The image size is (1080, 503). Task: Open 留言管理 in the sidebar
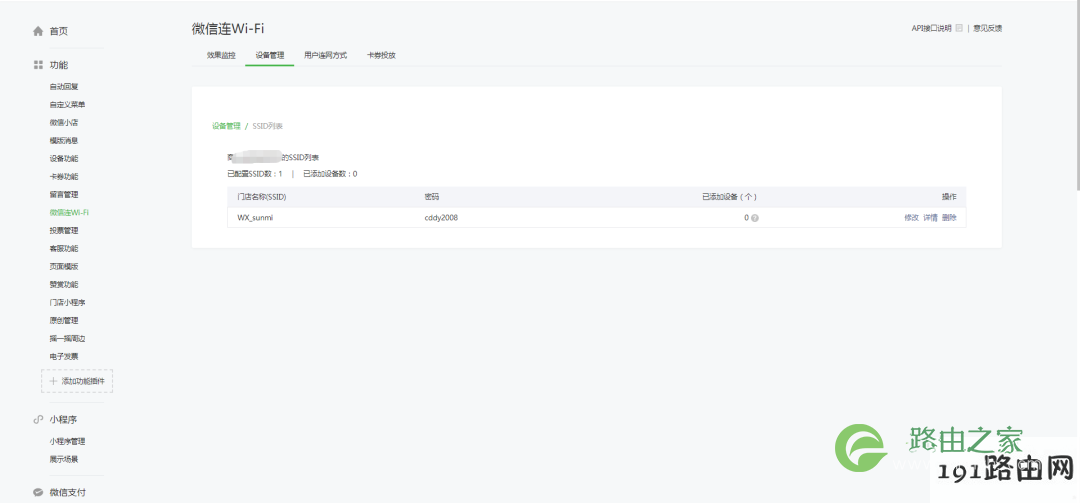click(x=64, y=194)
